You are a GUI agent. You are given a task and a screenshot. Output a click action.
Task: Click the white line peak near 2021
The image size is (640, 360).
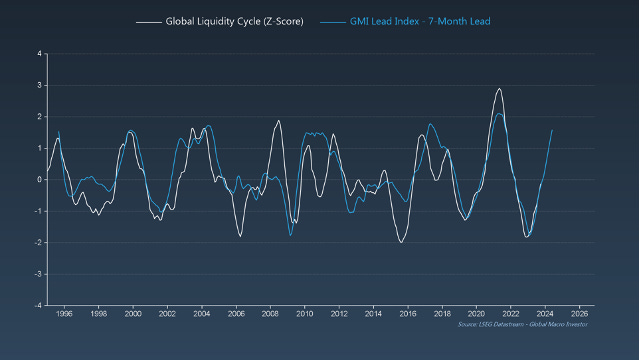[x=499, y=89]
